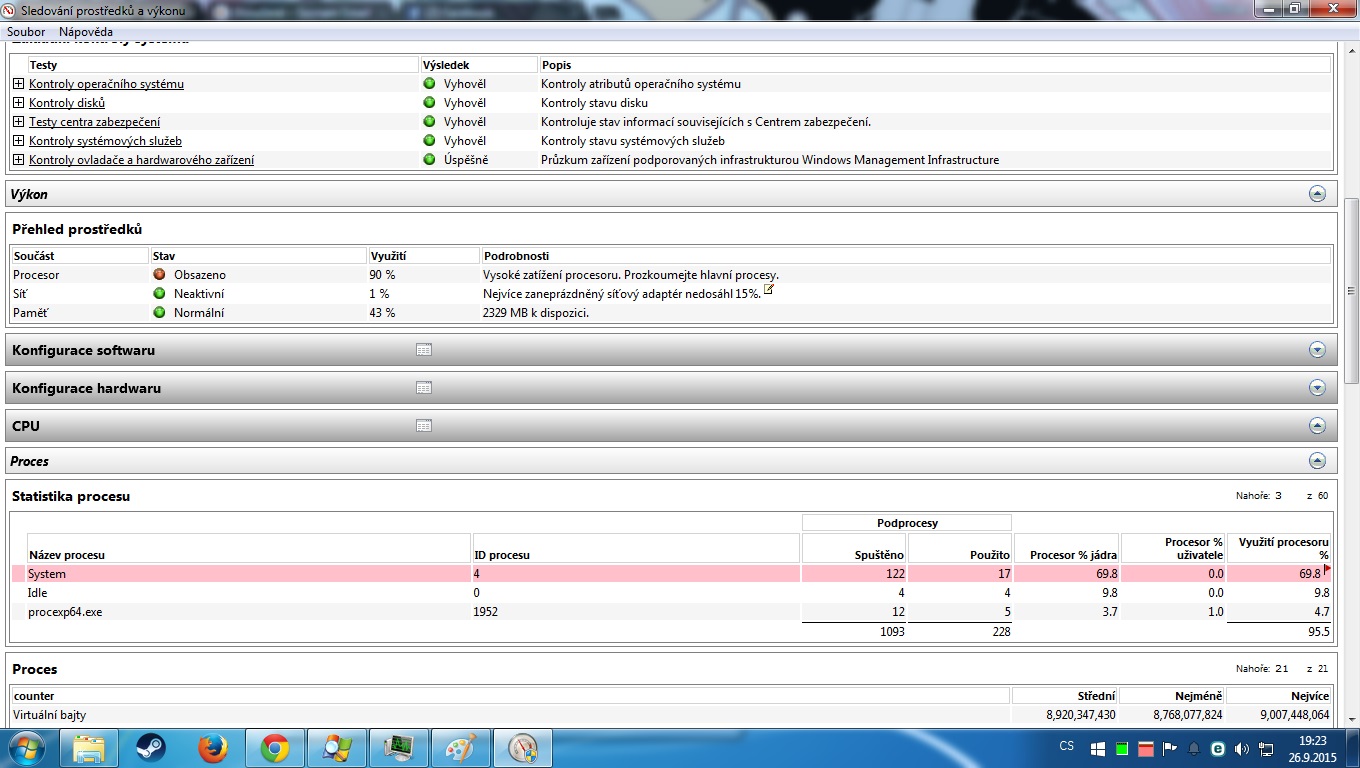Collapse the CPU section
Image resolution: width=1360 pixels, height=768 pixels.
click(x=1317, y=426)
